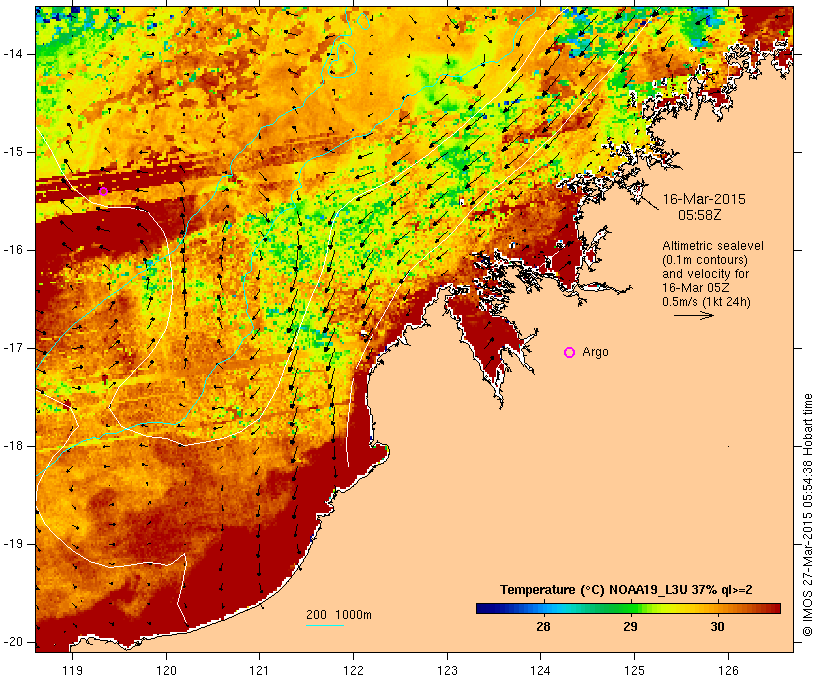Click the -14 latitude axis label
820x680 pixels.
click(12, 54)
